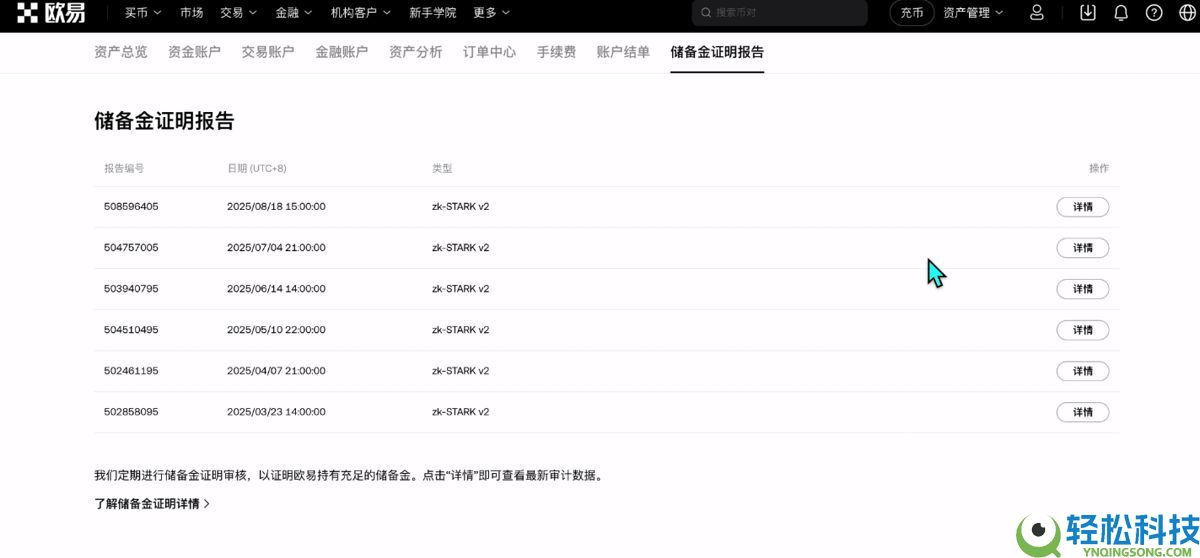Open the 了解储备金证明详情 link
The image size is (1200, 558).
tap(152, 504)
